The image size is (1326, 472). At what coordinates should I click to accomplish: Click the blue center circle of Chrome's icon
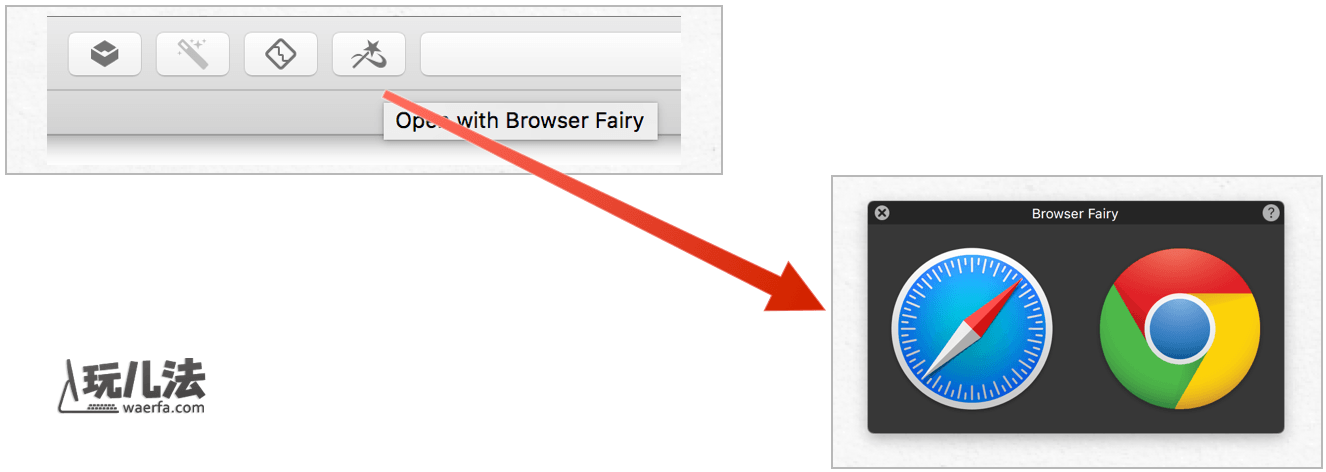pyautogui.click(x=1180, y=329)
